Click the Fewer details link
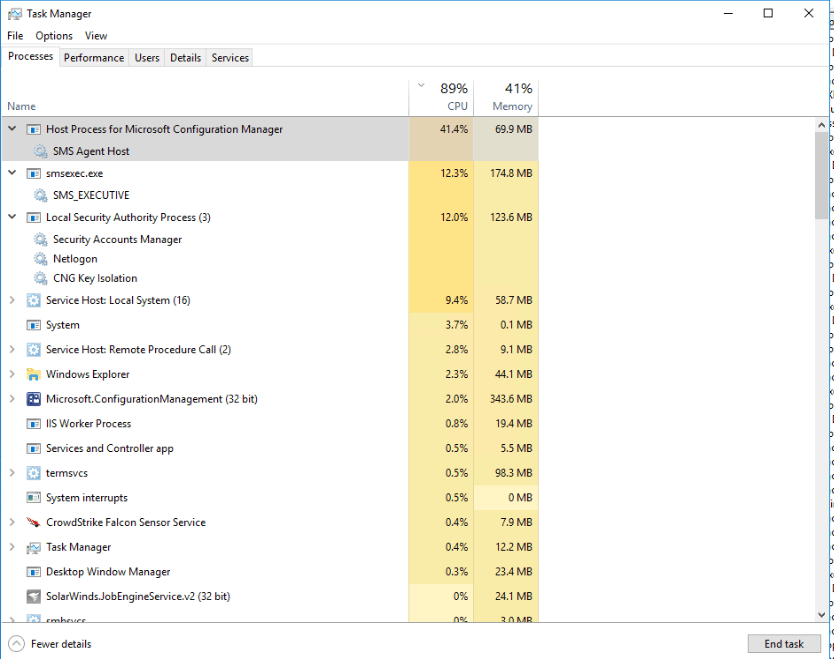834x659 pixels. click(x=61, y=644)
